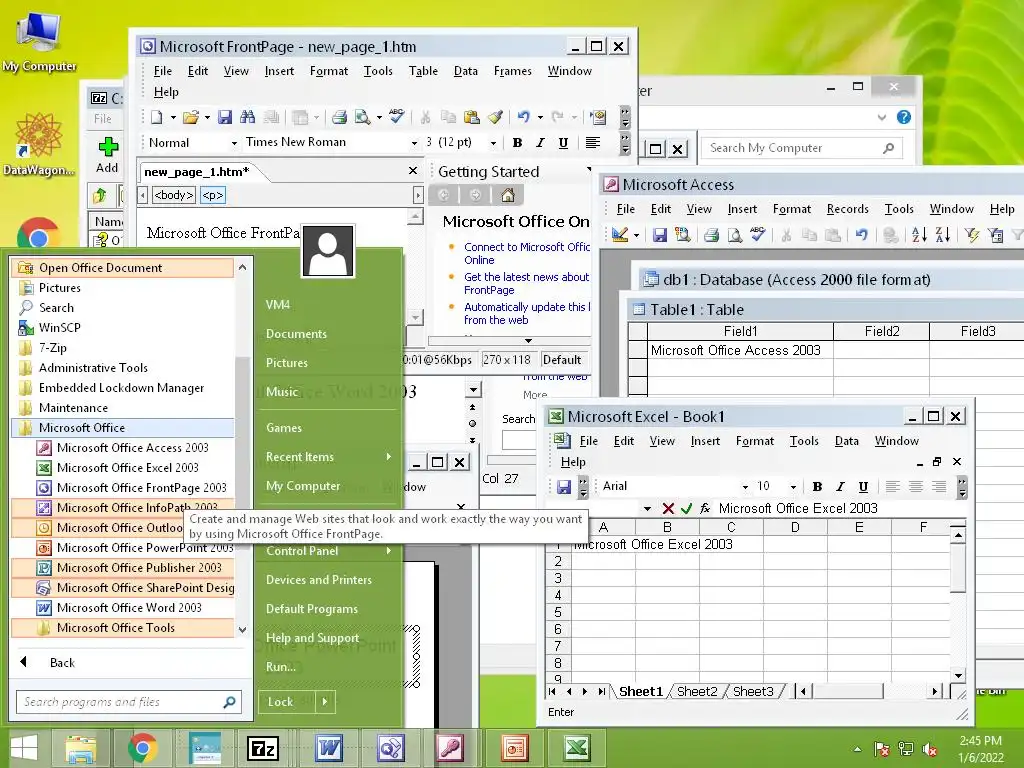Toggle Align Right in Excel toolbar

point(939,487)
